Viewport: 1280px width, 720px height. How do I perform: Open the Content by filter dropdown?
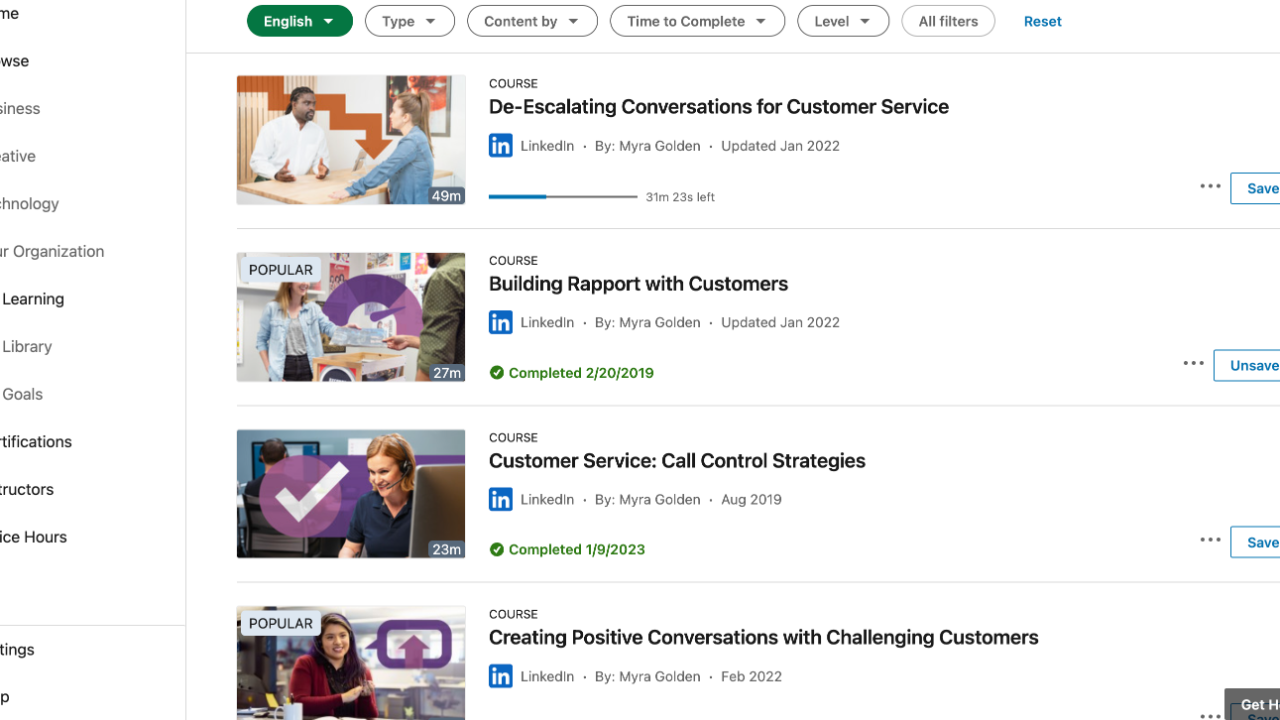tap(532, 21)
